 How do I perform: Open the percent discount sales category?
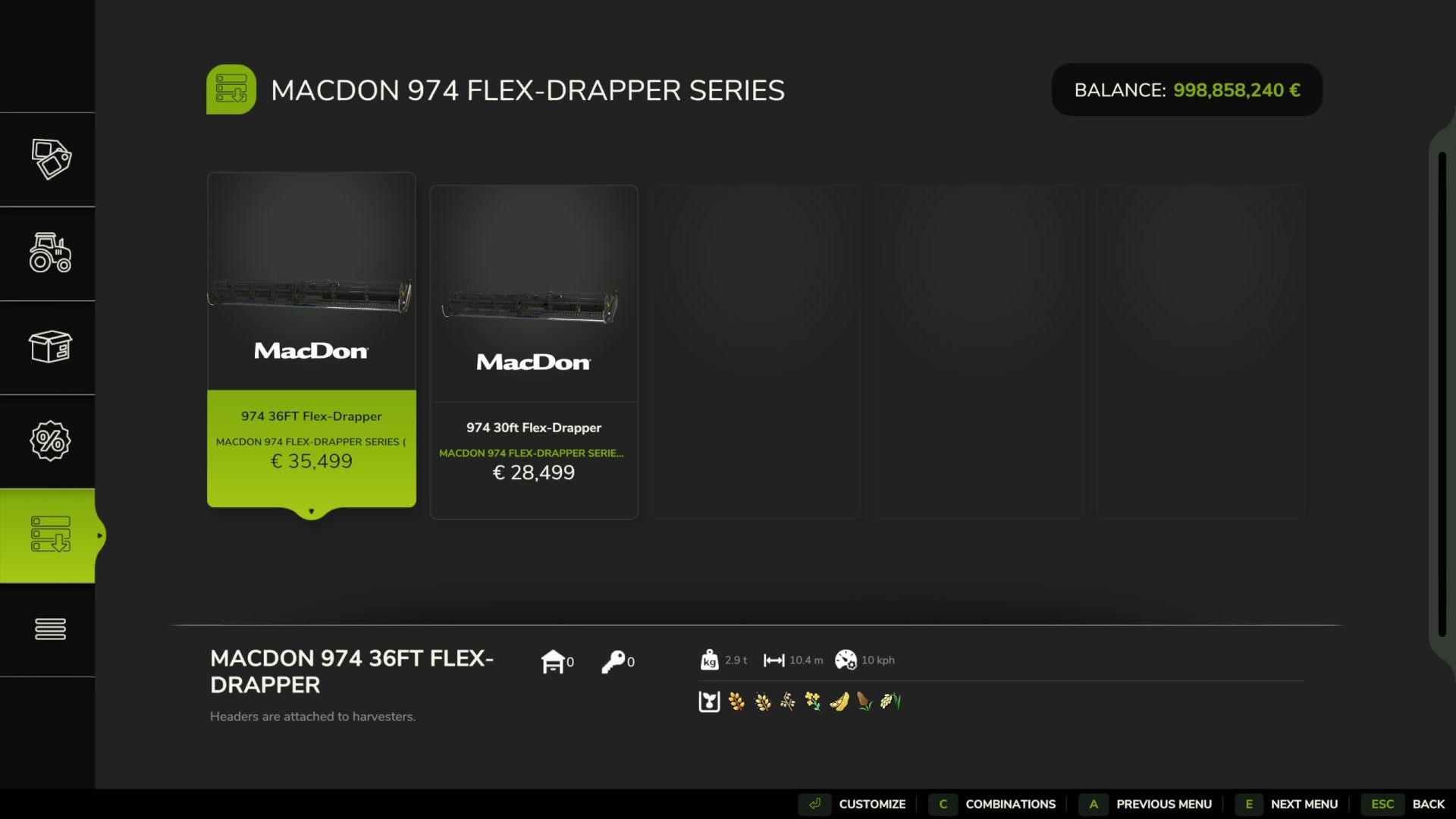pos(50,441)
